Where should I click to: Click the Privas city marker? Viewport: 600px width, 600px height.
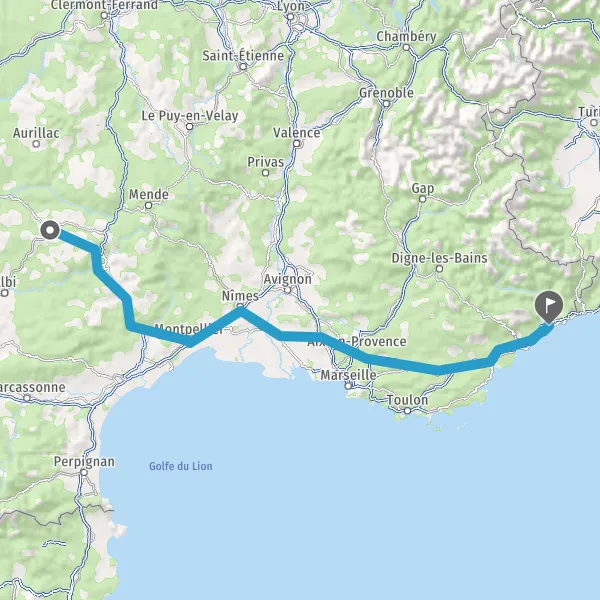click(266, 173)
